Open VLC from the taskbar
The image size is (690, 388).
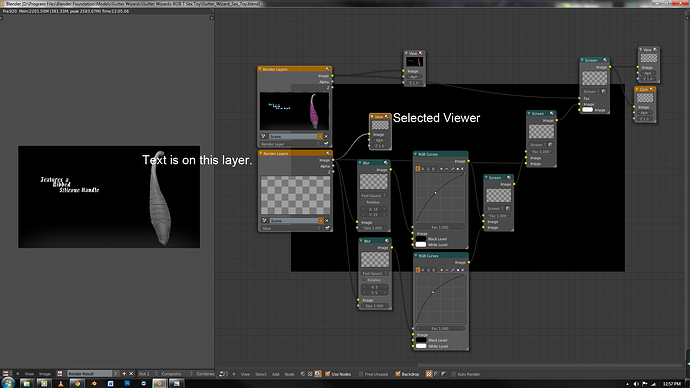click(61, 384)
